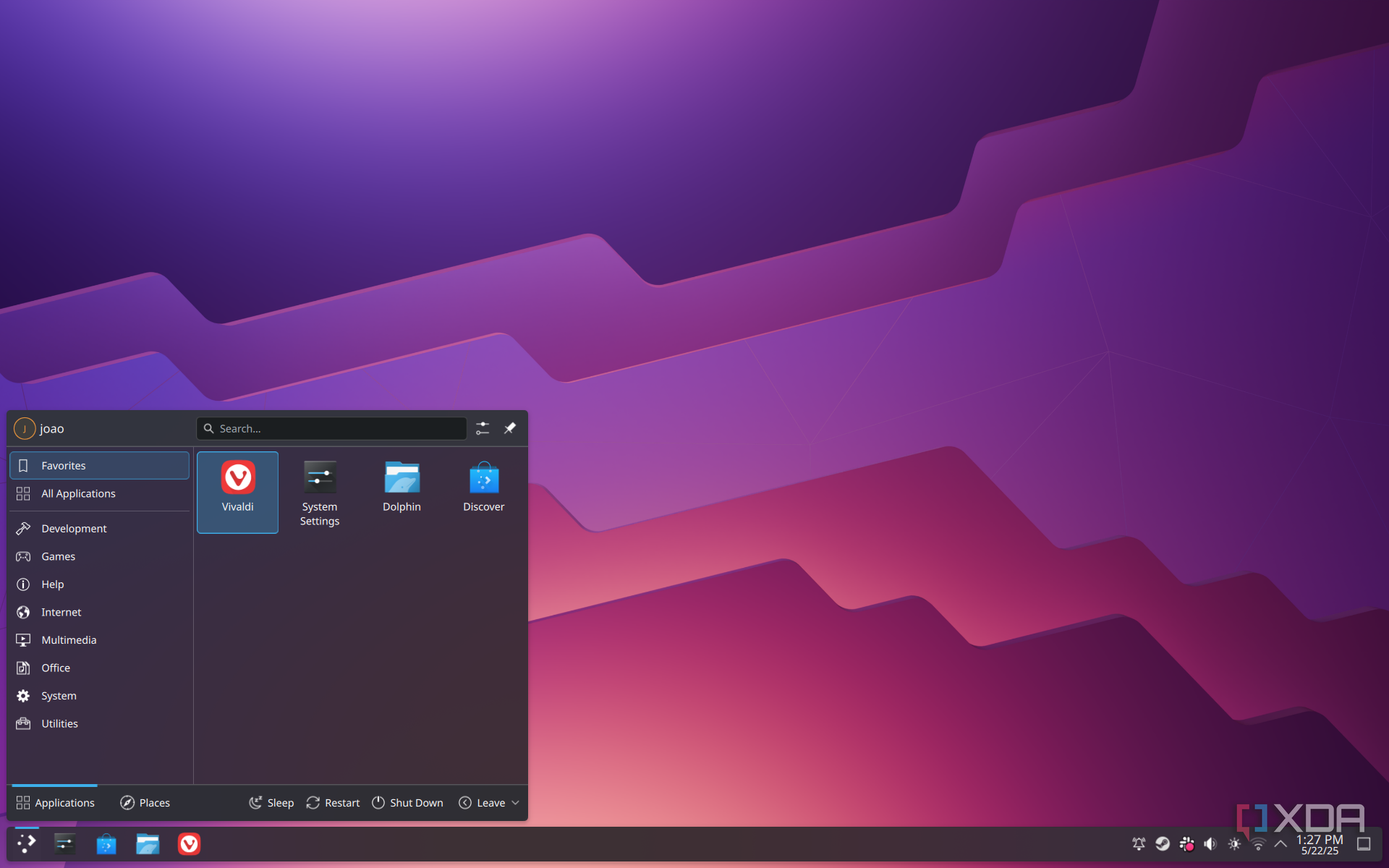Click the Shut Down button
This screenshot has height=868, width=1389.
[407, 803]
